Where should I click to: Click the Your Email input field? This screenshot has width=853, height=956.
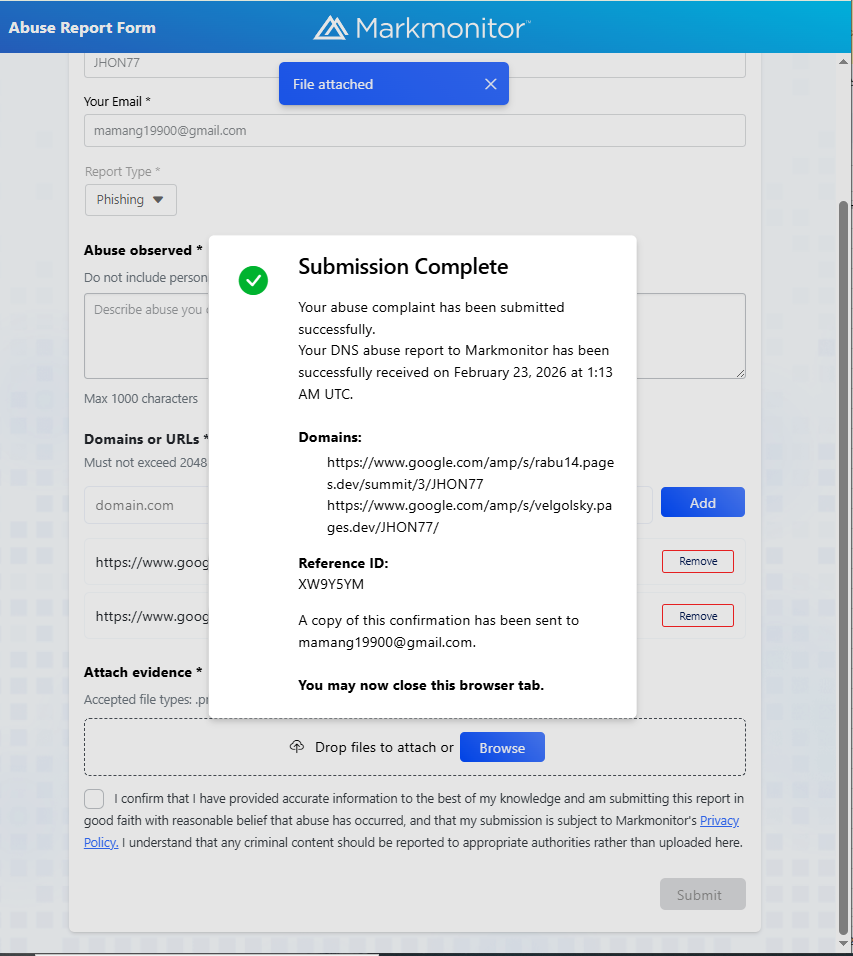pos(415,130)
